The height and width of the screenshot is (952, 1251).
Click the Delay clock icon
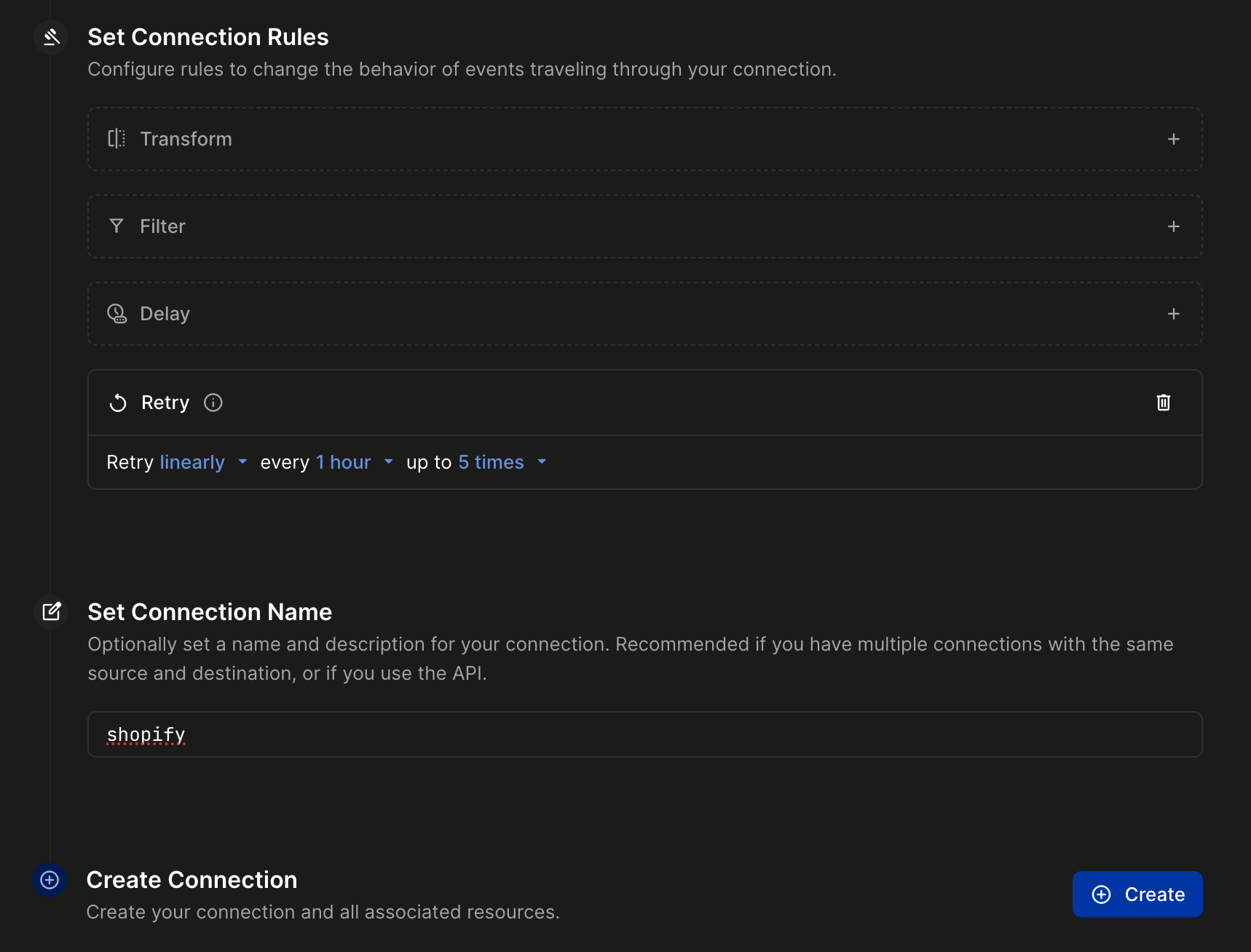click(x=117, y=314)
